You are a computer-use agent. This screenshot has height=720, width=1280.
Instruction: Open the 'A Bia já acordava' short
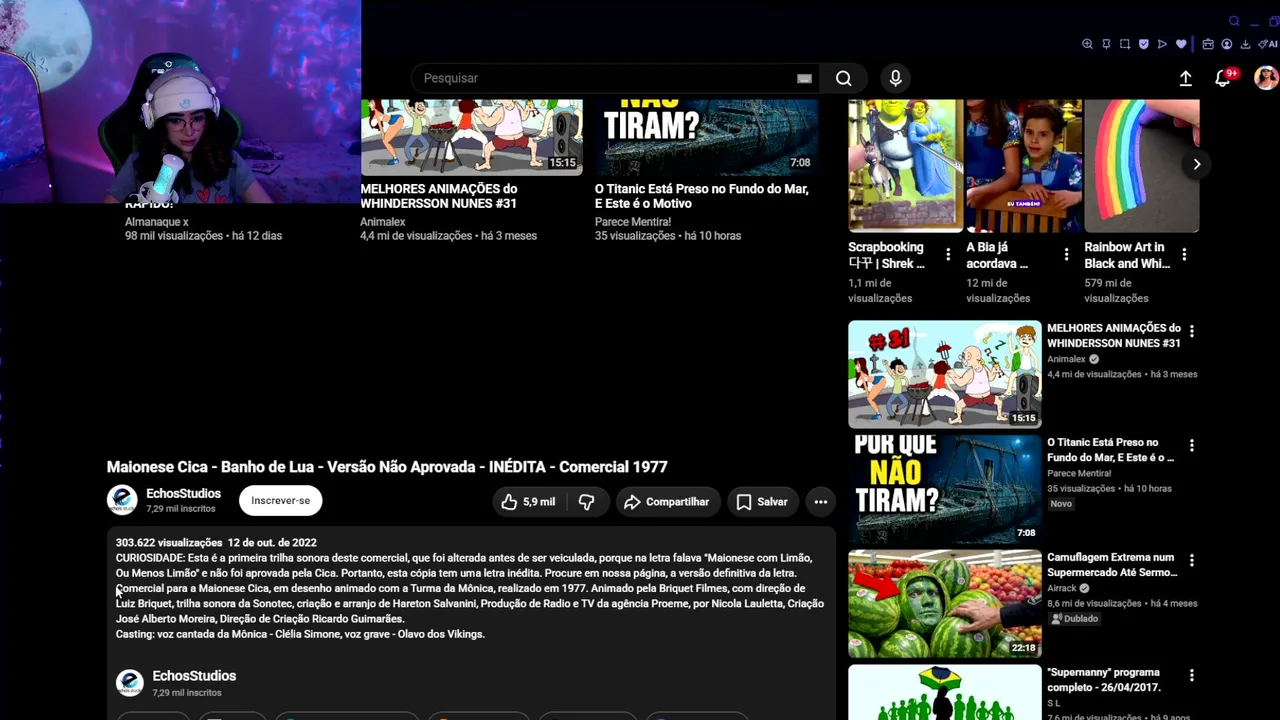[x=1024, y=165]
